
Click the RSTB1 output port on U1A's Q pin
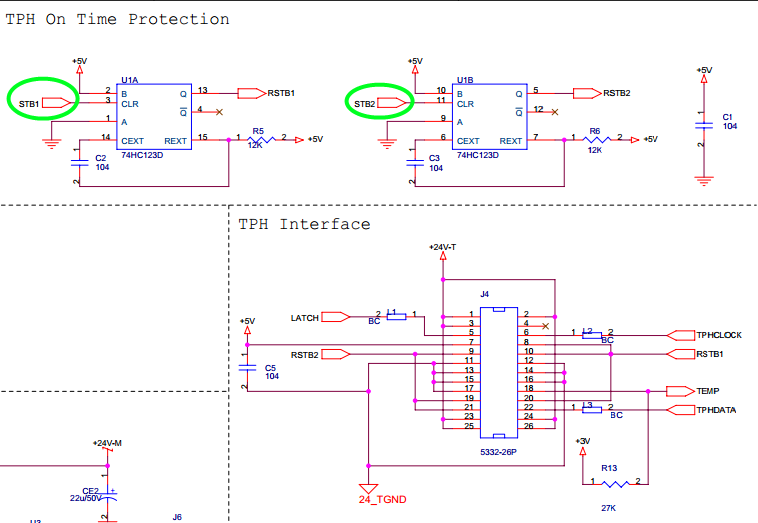[252, 93]
